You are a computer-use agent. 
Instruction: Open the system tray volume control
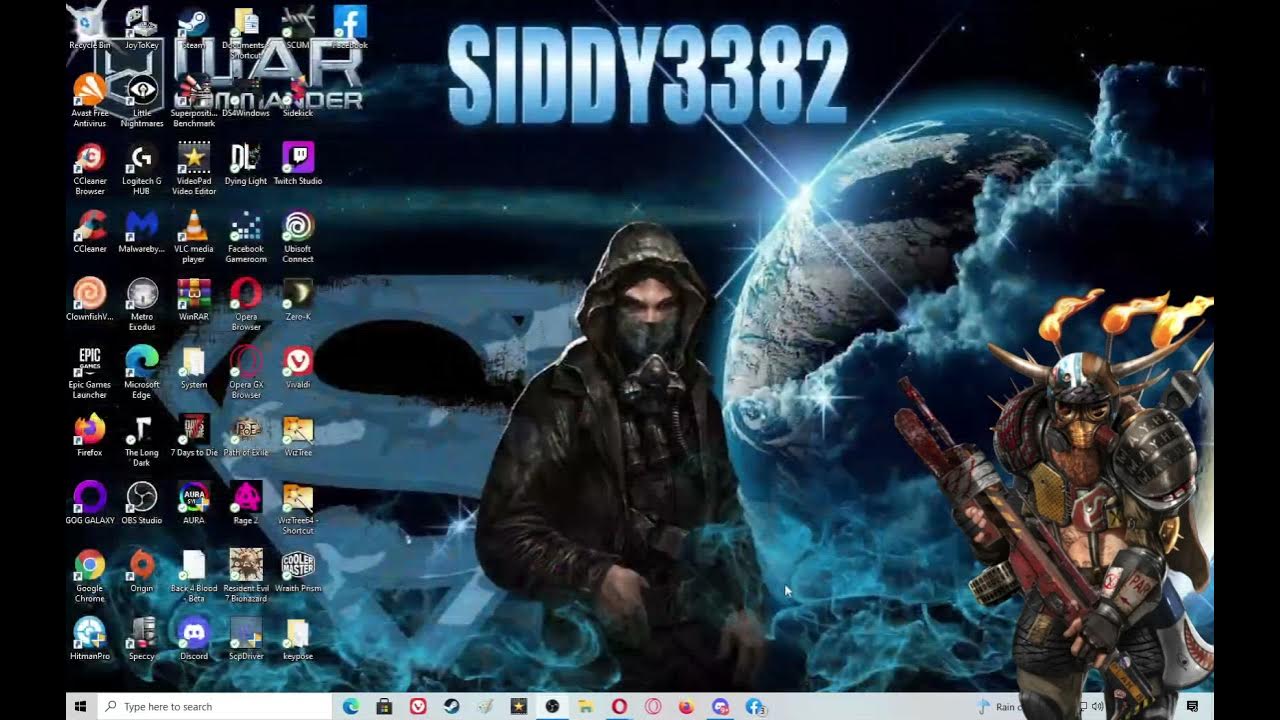click(x=1098, y=706)
